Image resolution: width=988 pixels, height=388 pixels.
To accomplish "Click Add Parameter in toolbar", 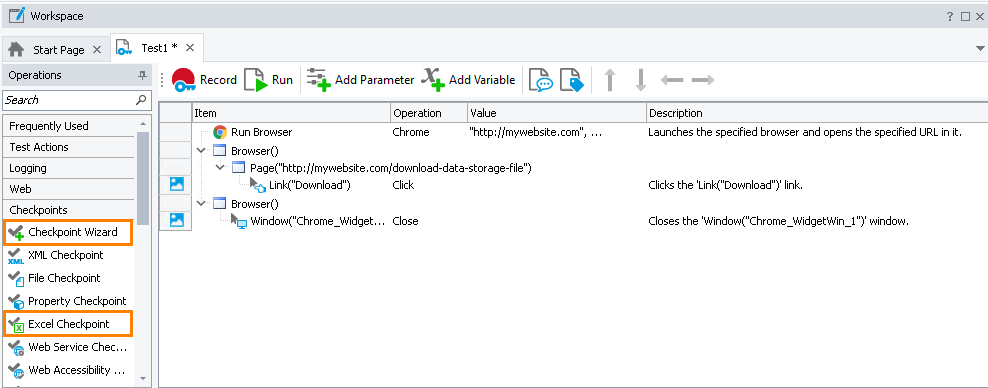I will [360, 80].
